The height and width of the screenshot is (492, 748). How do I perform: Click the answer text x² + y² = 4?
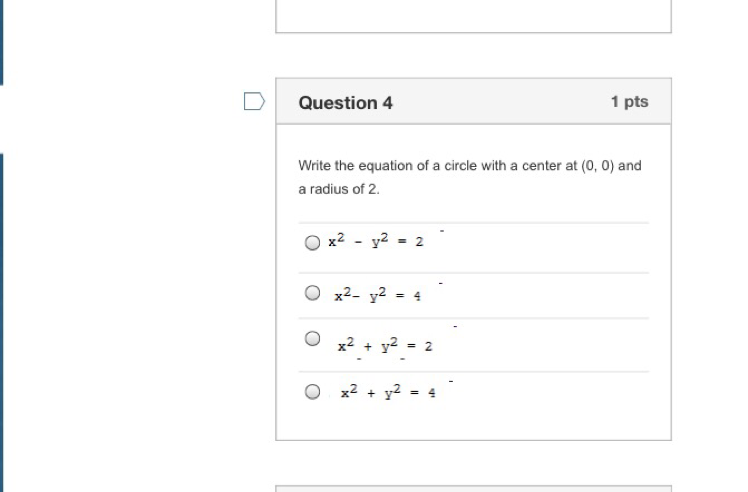coord(388,392)
